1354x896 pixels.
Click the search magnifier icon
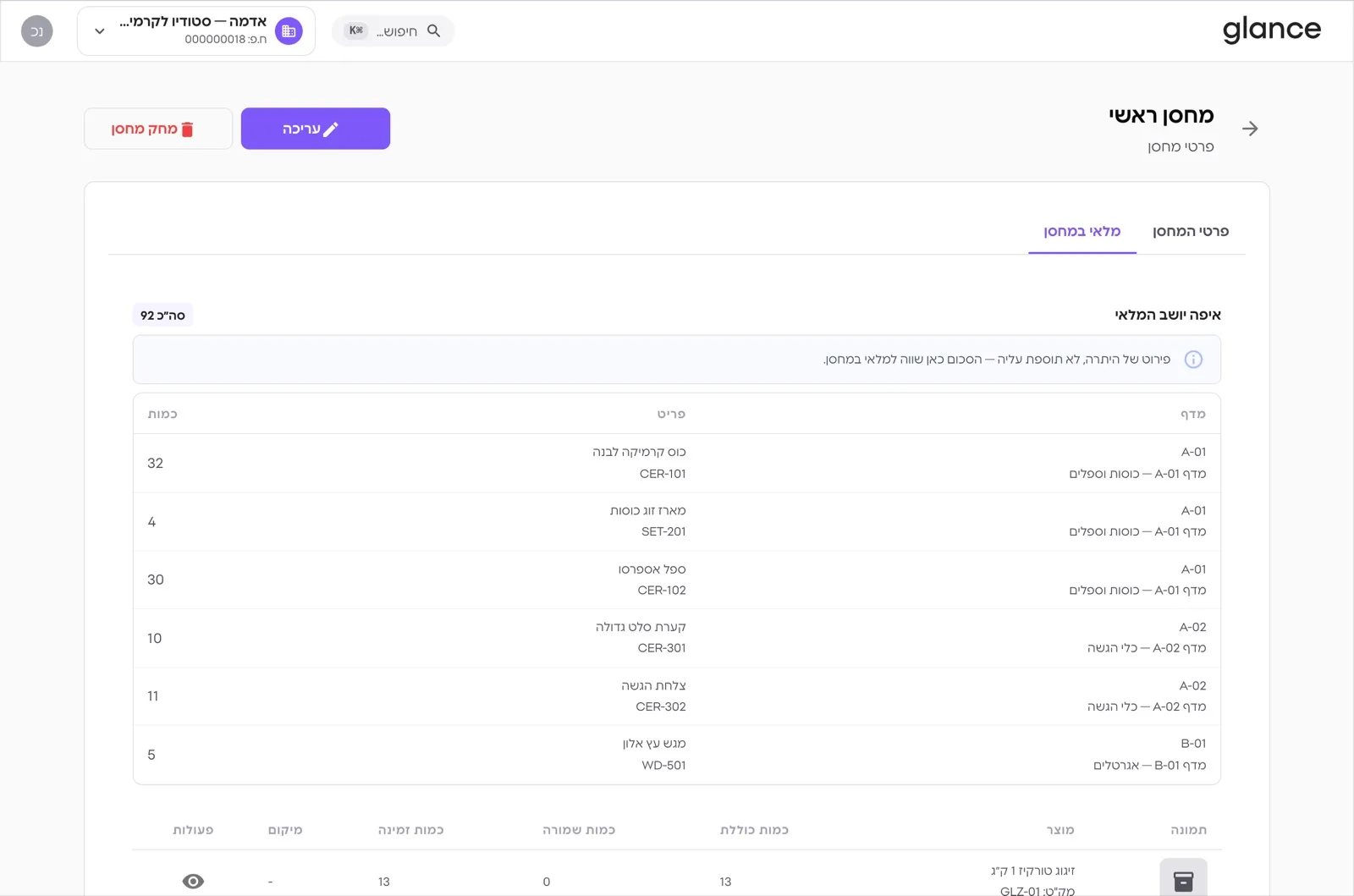pos(433,30)
